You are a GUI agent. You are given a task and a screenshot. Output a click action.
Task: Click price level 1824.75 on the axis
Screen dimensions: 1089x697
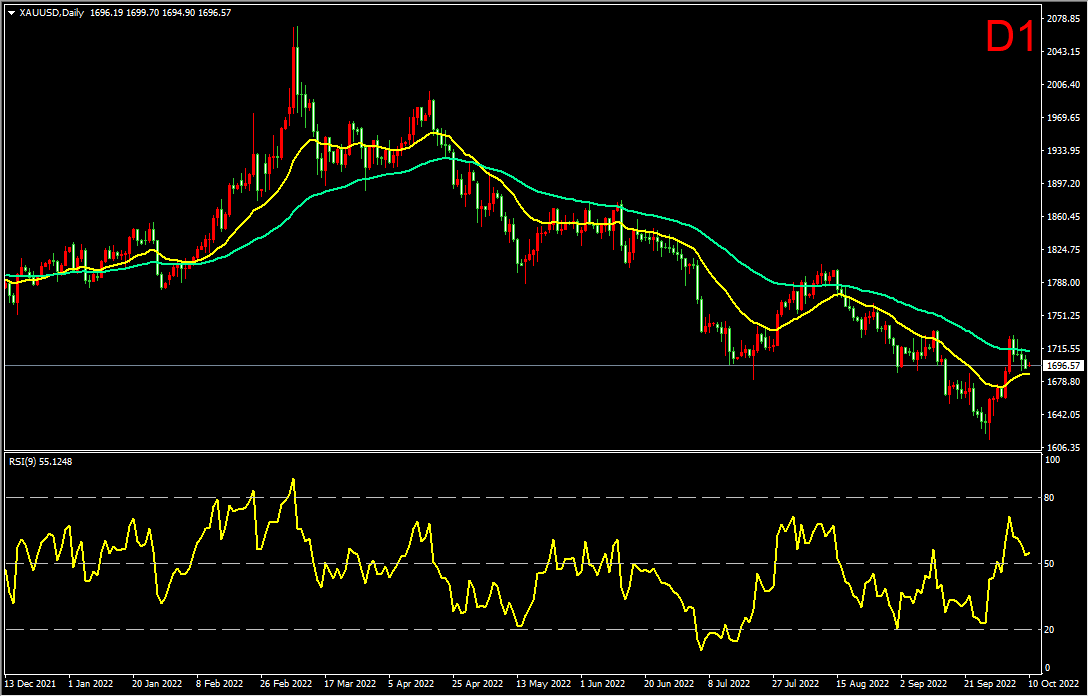tap(1063, 249)
